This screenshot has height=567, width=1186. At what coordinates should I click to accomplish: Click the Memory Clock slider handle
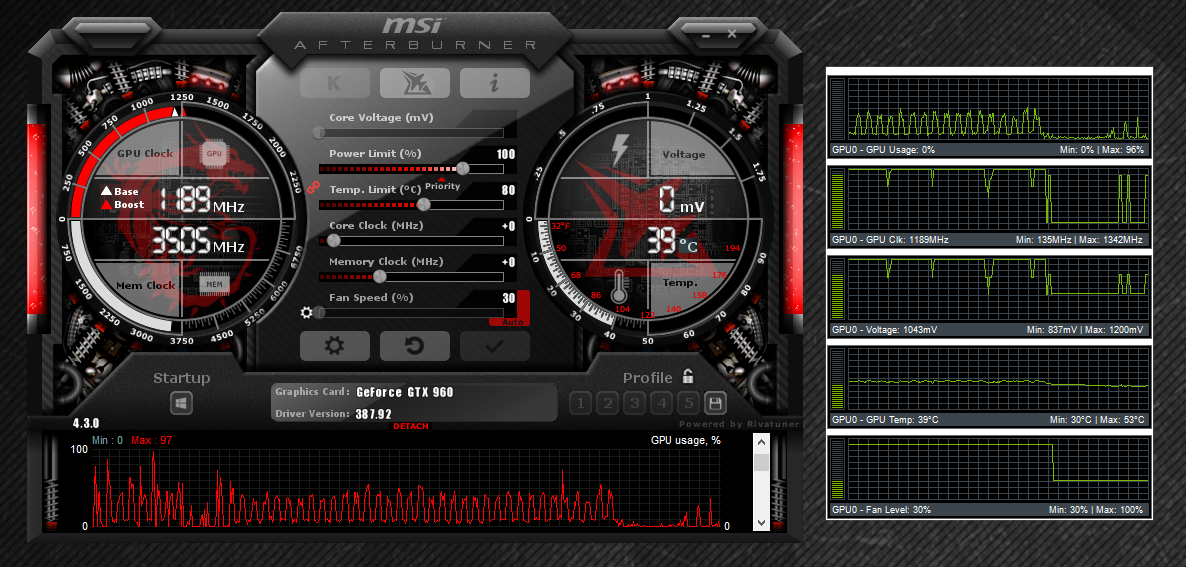click(x=380, y=277)
